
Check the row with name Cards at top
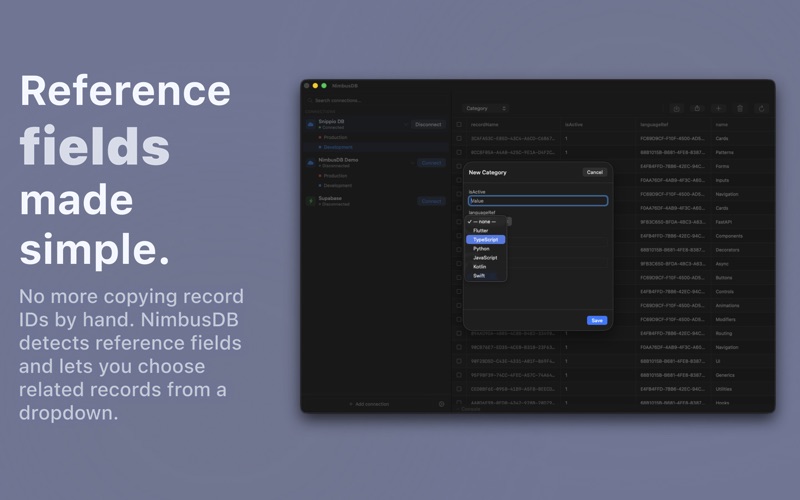tap(459, 138)
